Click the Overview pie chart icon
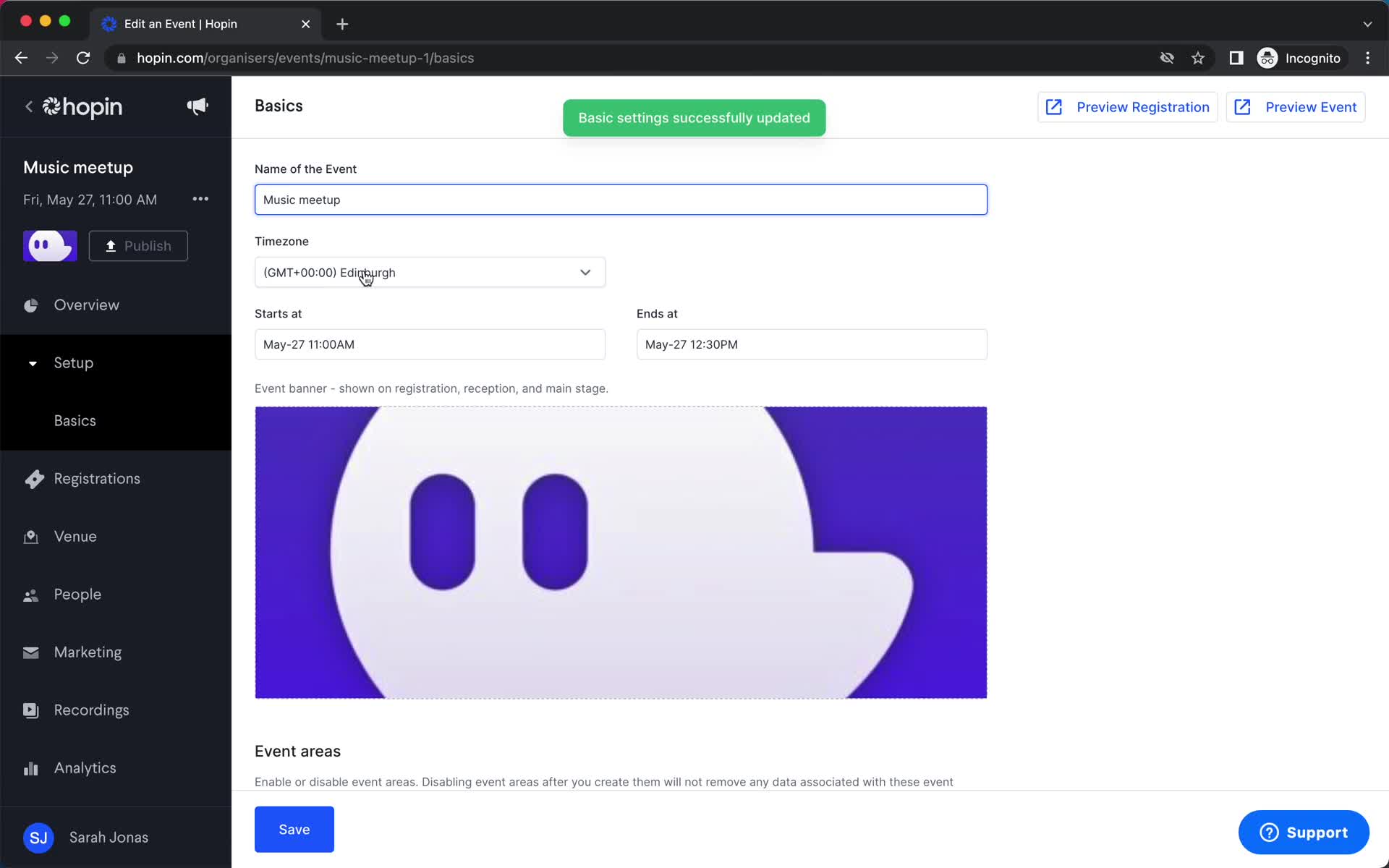1389x868 pixels. tap(31, 305)
